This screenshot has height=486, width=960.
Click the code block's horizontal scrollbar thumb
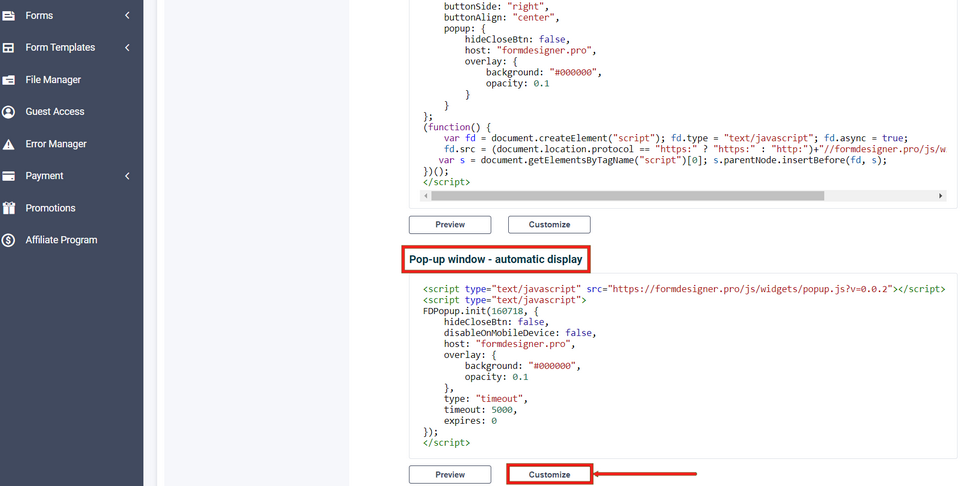click(x=627, y=196)
